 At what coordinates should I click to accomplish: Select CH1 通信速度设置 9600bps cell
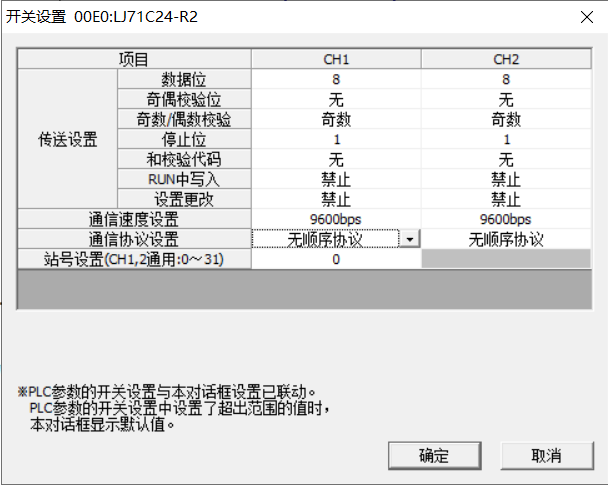336,219
